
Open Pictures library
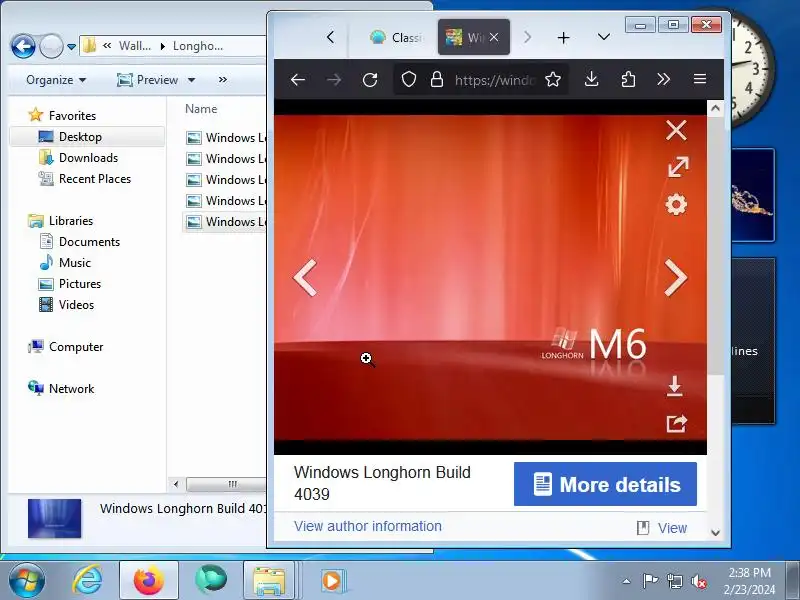[80, 284]
